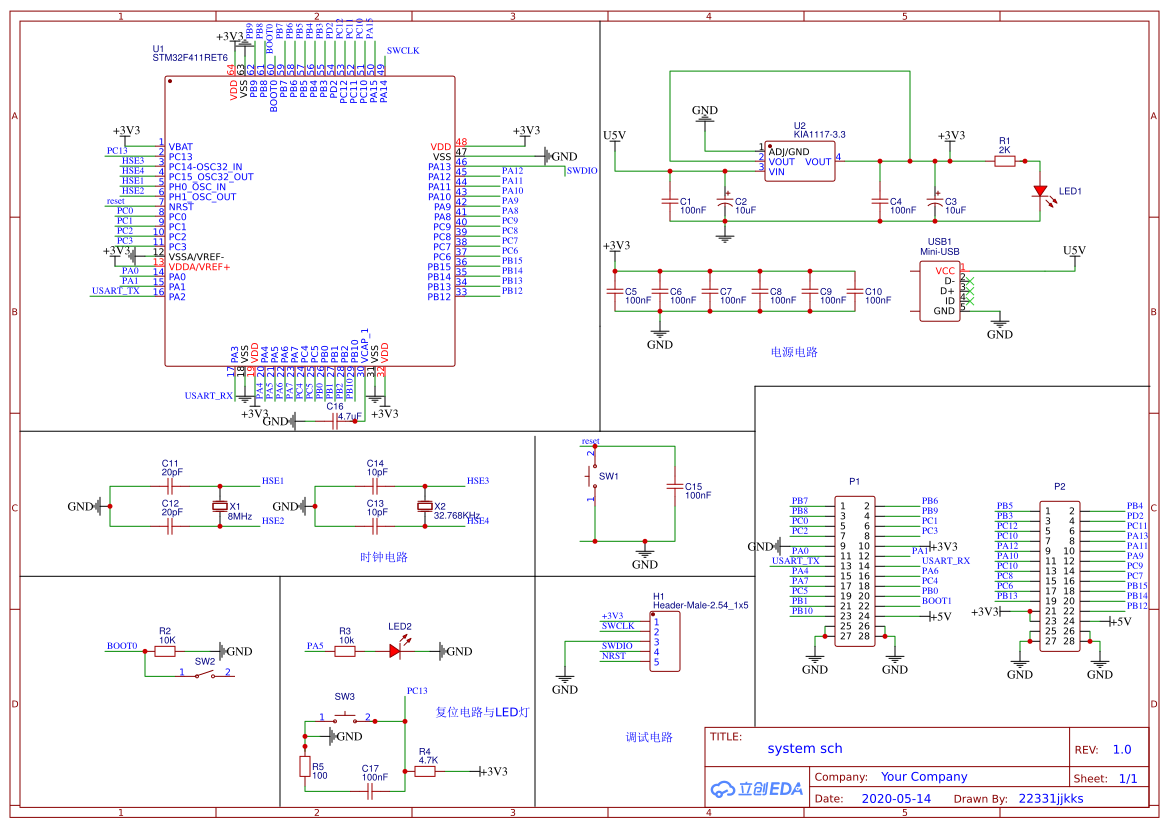Click the 'Header-Male-2.54_1x5' label
Viewport: 1169px width, 828px height.
pos(701,605)
